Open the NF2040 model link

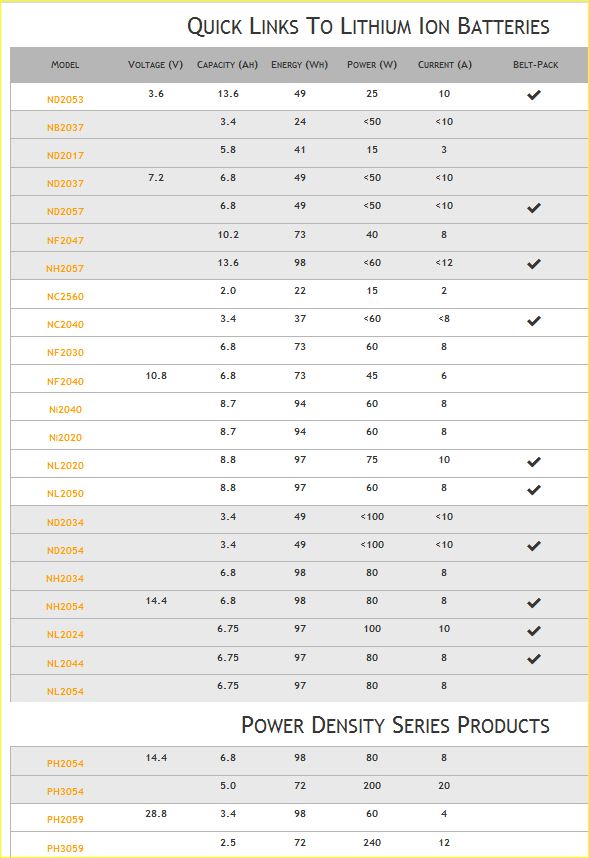tap(65, 381)
